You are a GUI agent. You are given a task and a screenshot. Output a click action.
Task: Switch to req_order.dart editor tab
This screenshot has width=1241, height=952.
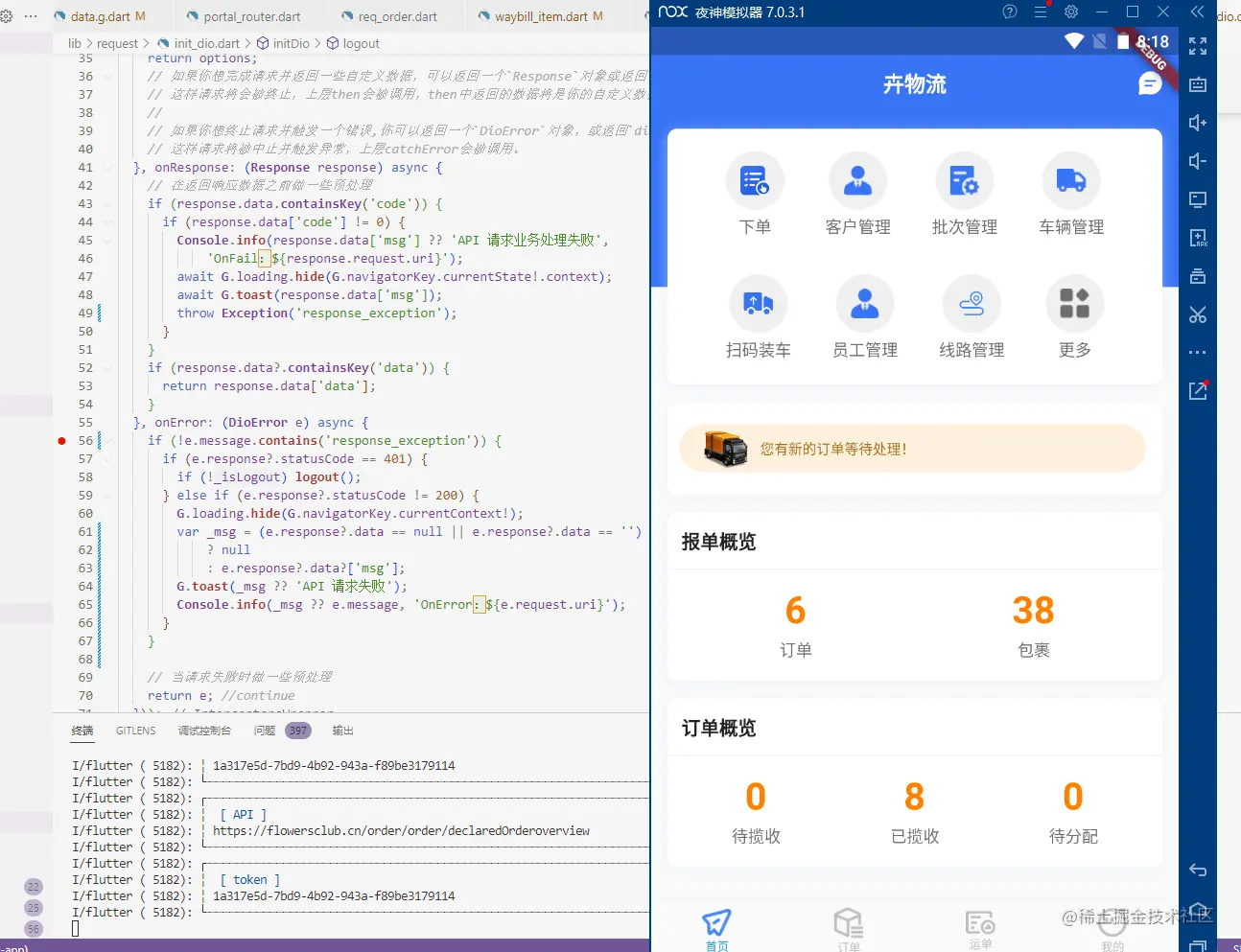point(389,16)
